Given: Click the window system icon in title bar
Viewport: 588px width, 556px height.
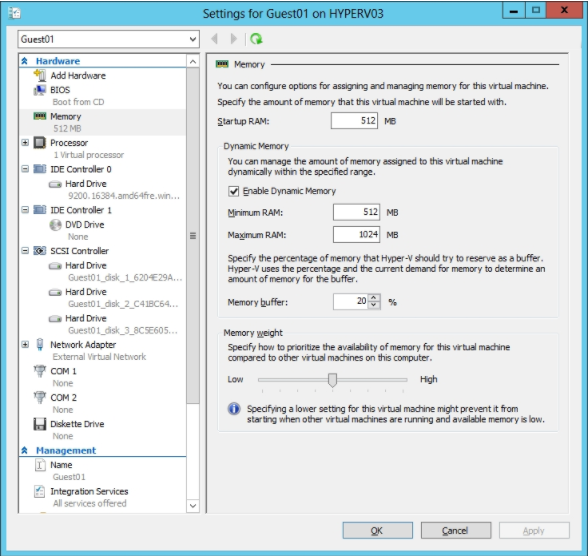Looking at the screenshot, I should (15, 13).
